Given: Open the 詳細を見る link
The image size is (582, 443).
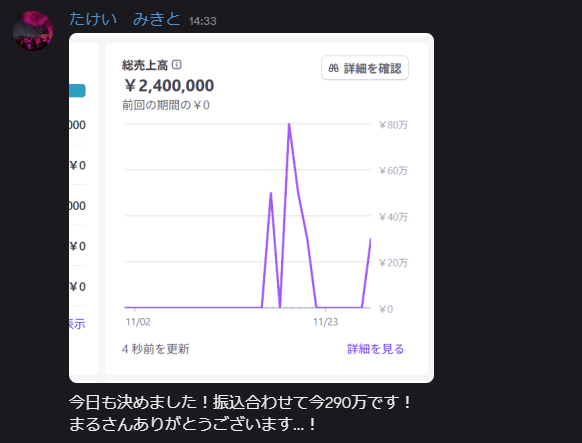Looking at the screenshot, I should pos(375,349).
